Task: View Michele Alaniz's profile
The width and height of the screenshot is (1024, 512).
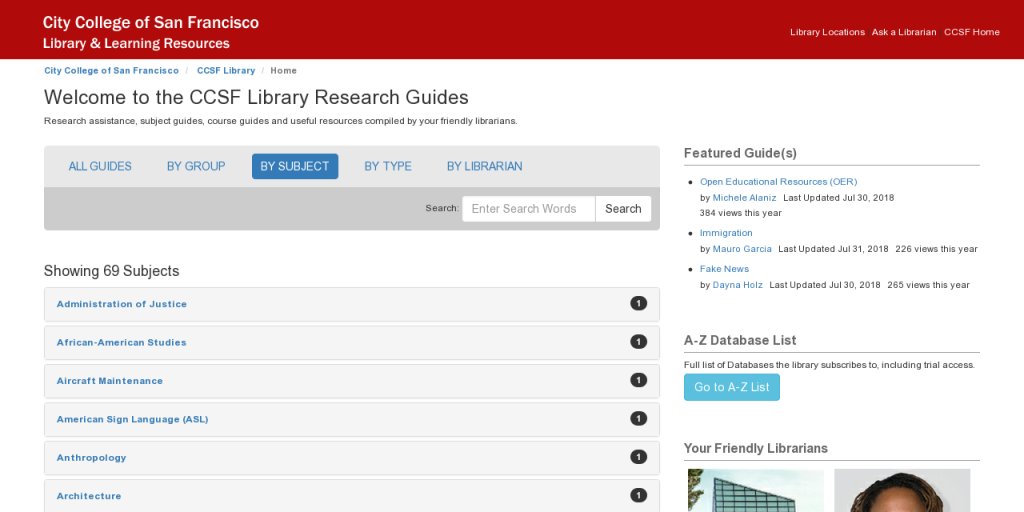Action: point(744,198)
